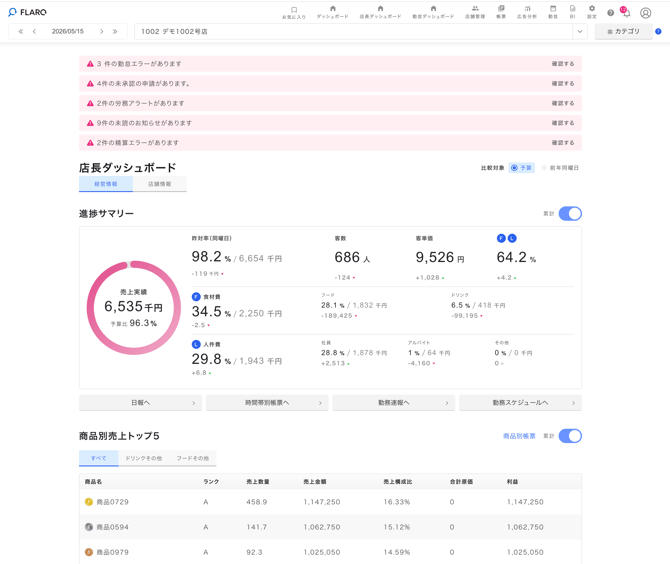Screen dimensions: 670x564
Task: Open the 店長ダッシュボード nav icon
Action: coord(380,9)
